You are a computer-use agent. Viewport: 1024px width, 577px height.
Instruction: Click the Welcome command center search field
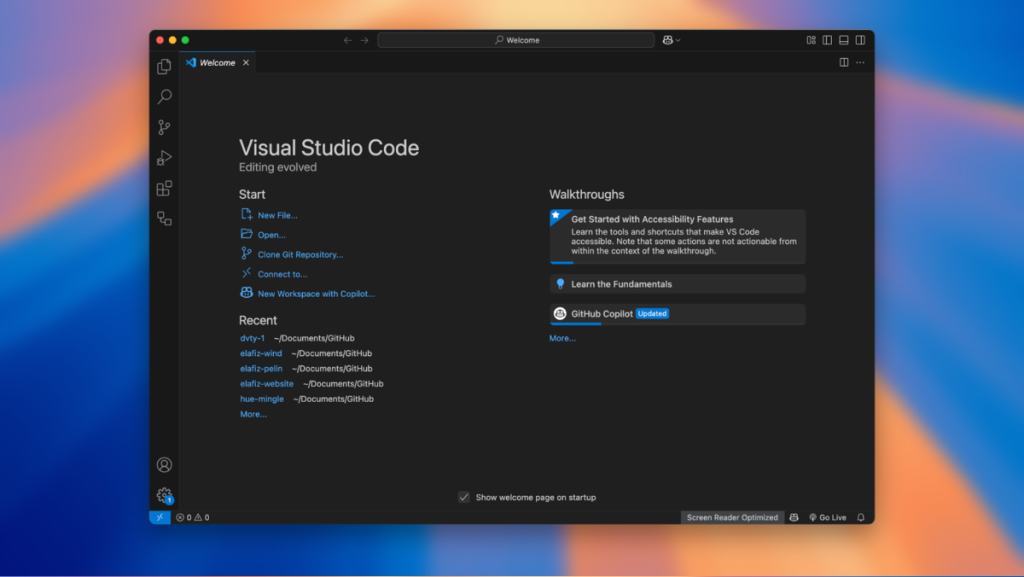click(x=516, y=40)
